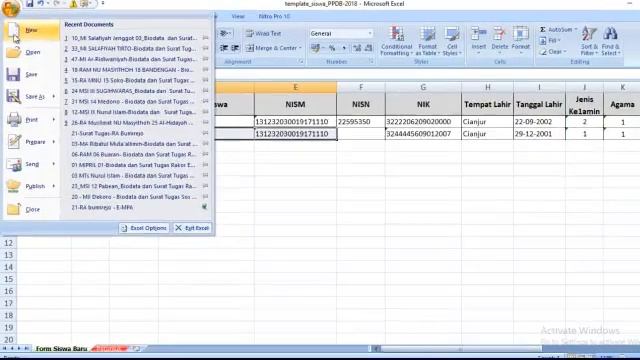Open the Merge & Center dropdown arrow
Screen dimensions: 640x360
coord(300,48)
